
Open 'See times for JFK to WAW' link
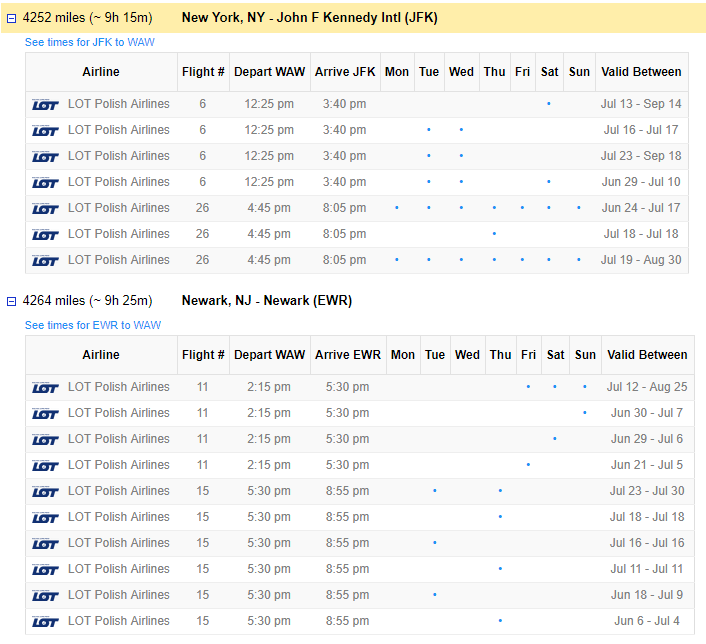tap(89, 42)
